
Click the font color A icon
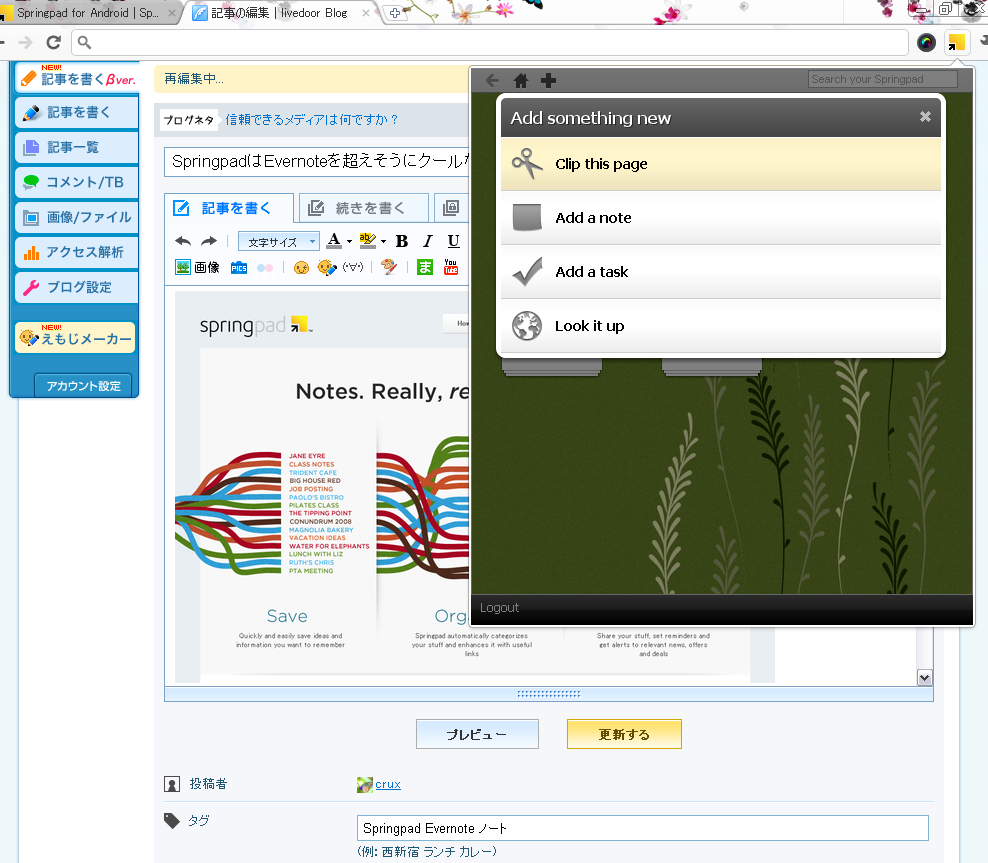pos(334,241)
